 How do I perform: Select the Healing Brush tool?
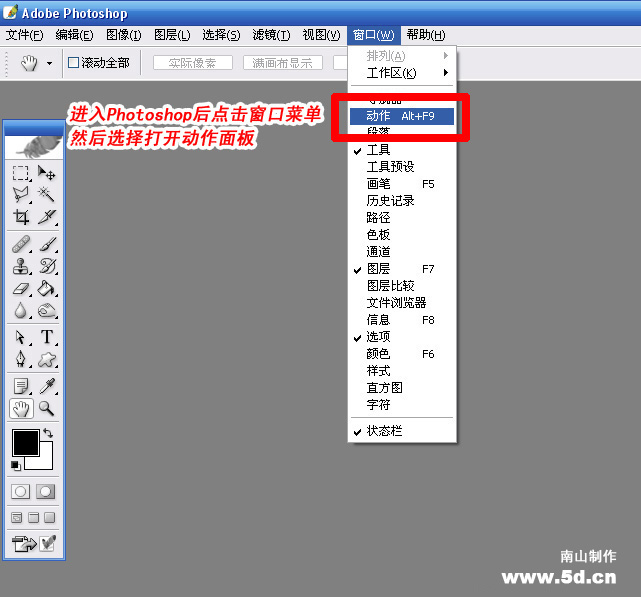20,244
